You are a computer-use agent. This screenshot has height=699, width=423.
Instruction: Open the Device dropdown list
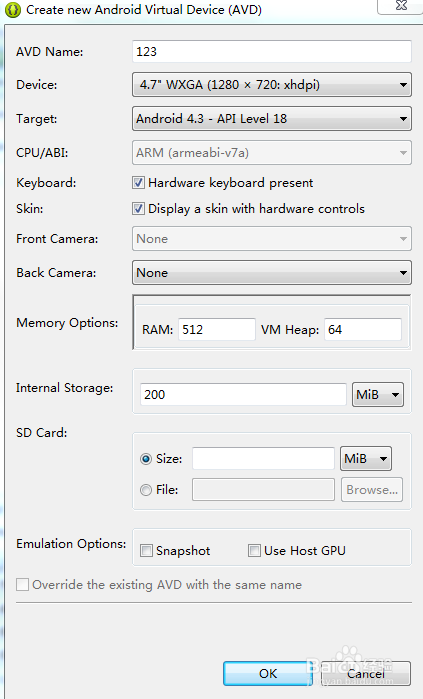coord(271,85)
